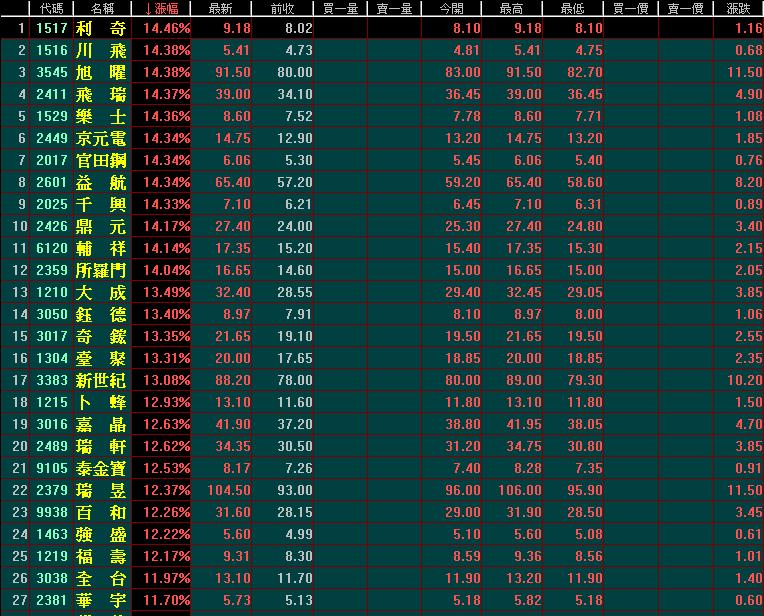
Task: Click the 買一價 column header
Action: pyautogui.click(x=630, y=8)
